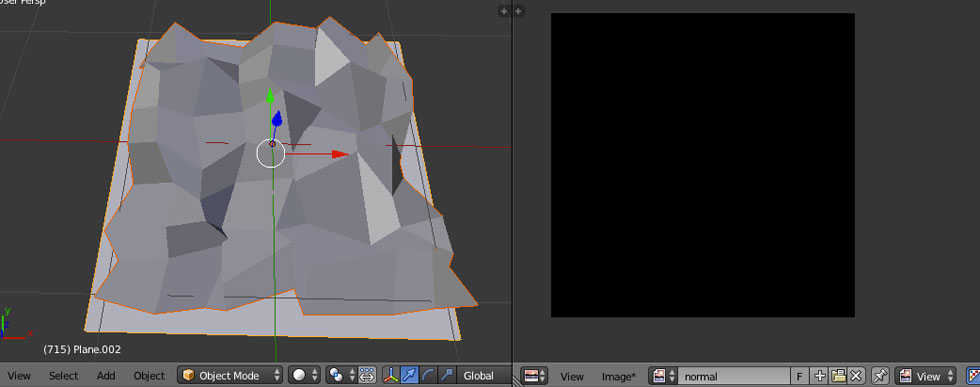
Task: Toggle the pin image icon
Action: click(x=880, y=376)
